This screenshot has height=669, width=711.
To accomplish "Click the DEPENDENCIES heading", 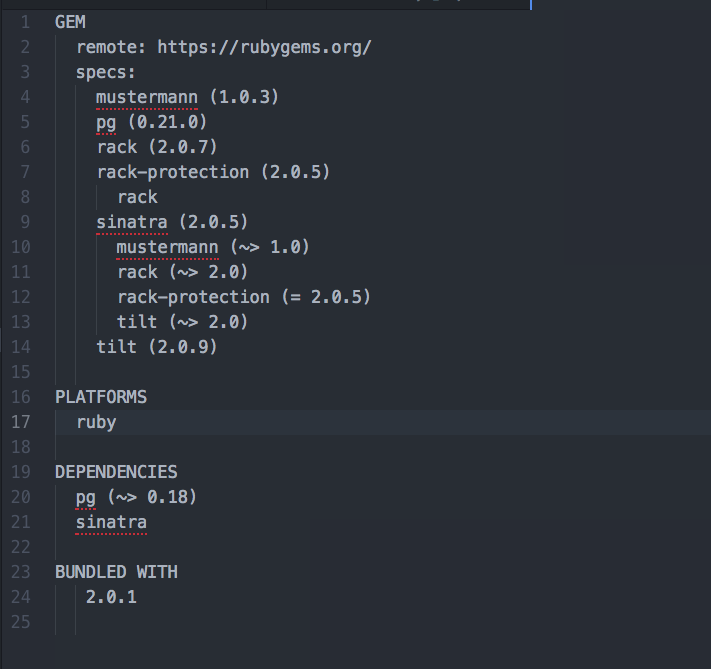I will [x=116, y=472].
